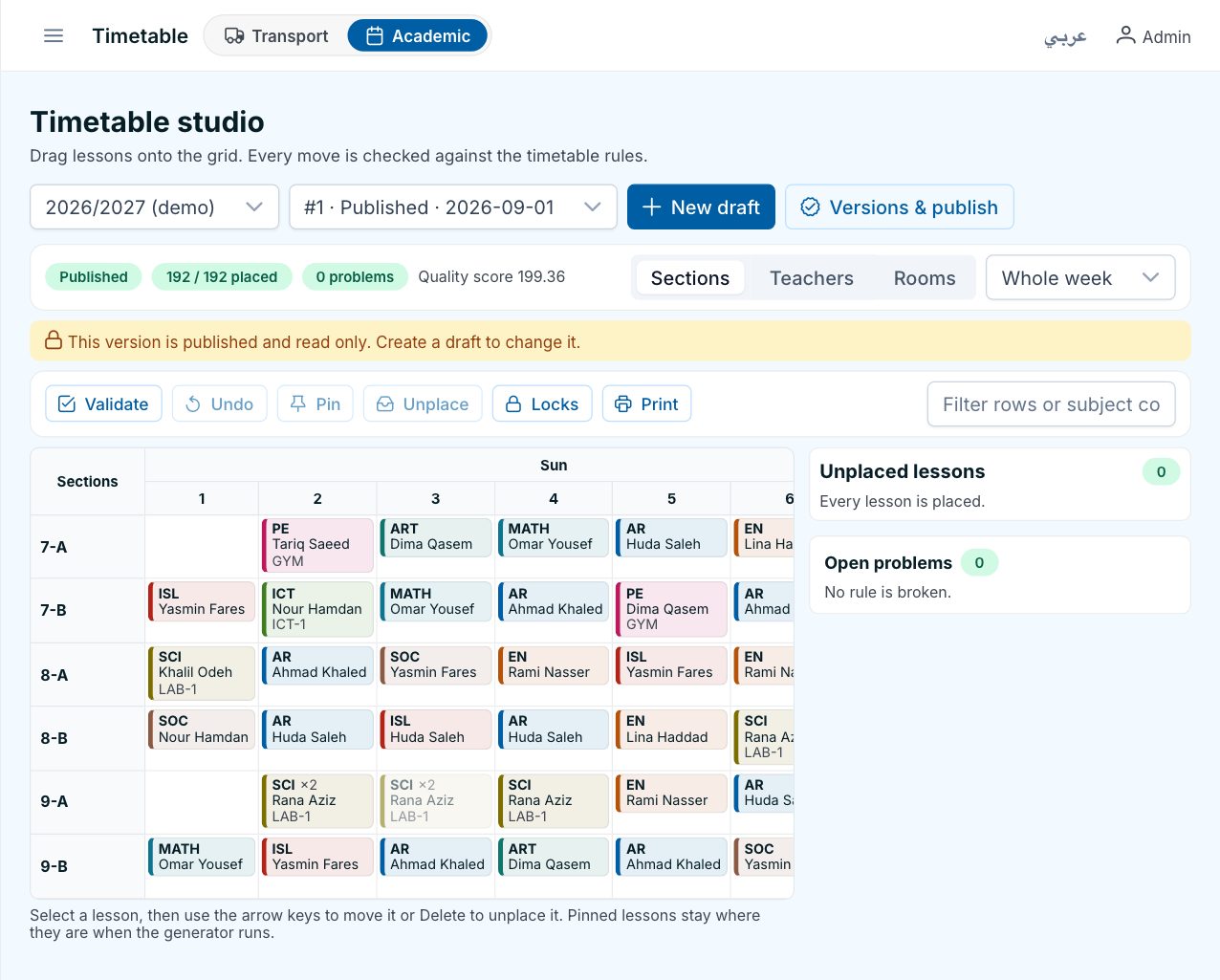Select 7-A AR Huda Saleh lesson

(x=671, y=536)
